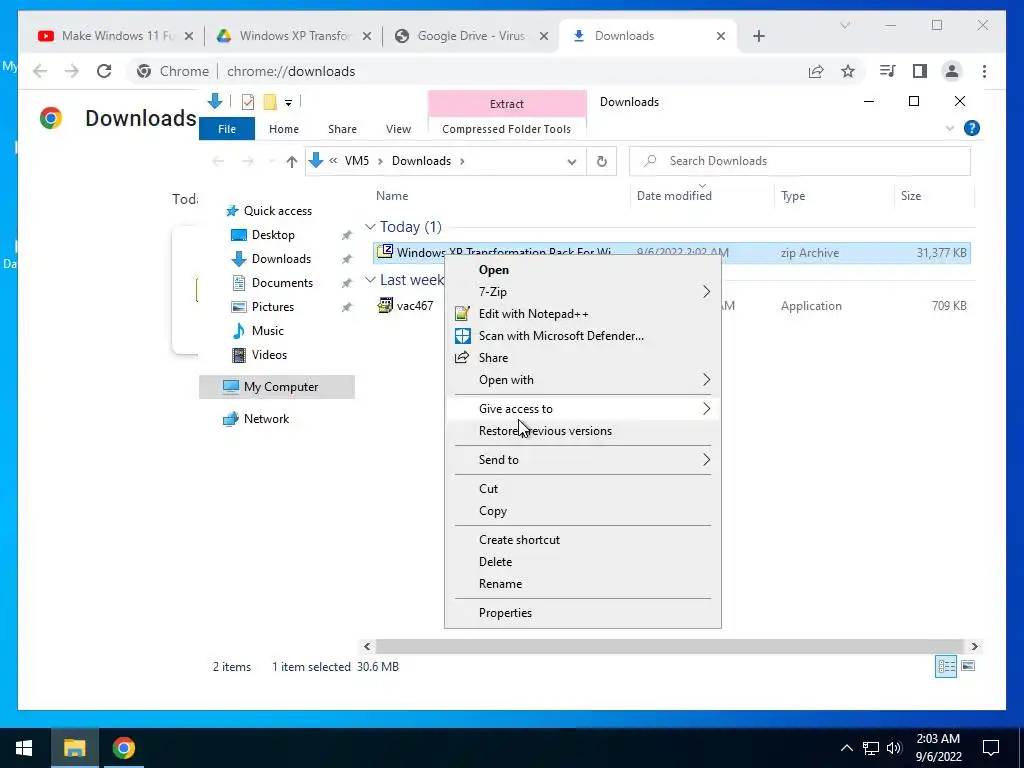Collapse the Today (1) group
Viewport: 1024px width, 768px height.
pos(370,227)
